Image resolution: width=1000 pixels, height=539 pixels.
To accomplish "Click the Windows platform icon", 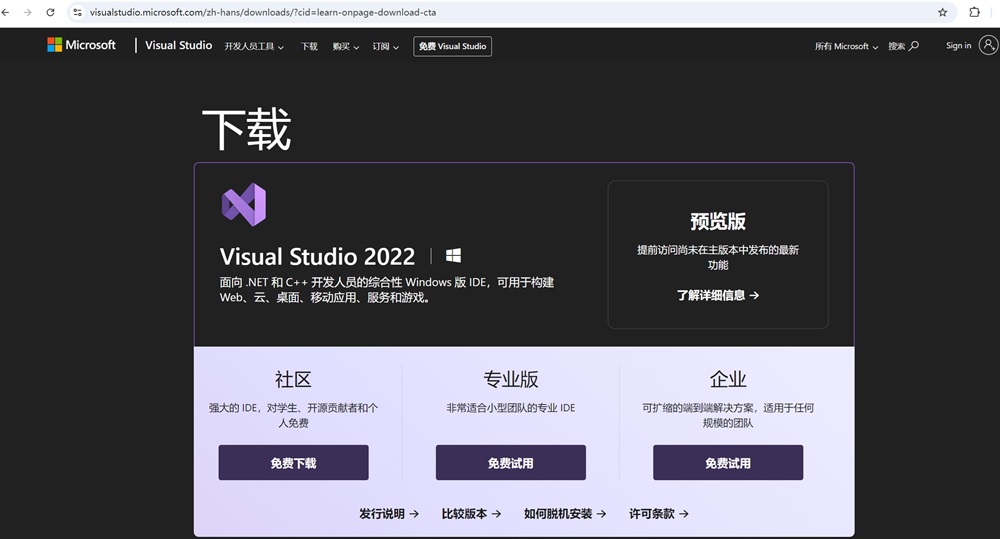I will (x=453, y=256).
